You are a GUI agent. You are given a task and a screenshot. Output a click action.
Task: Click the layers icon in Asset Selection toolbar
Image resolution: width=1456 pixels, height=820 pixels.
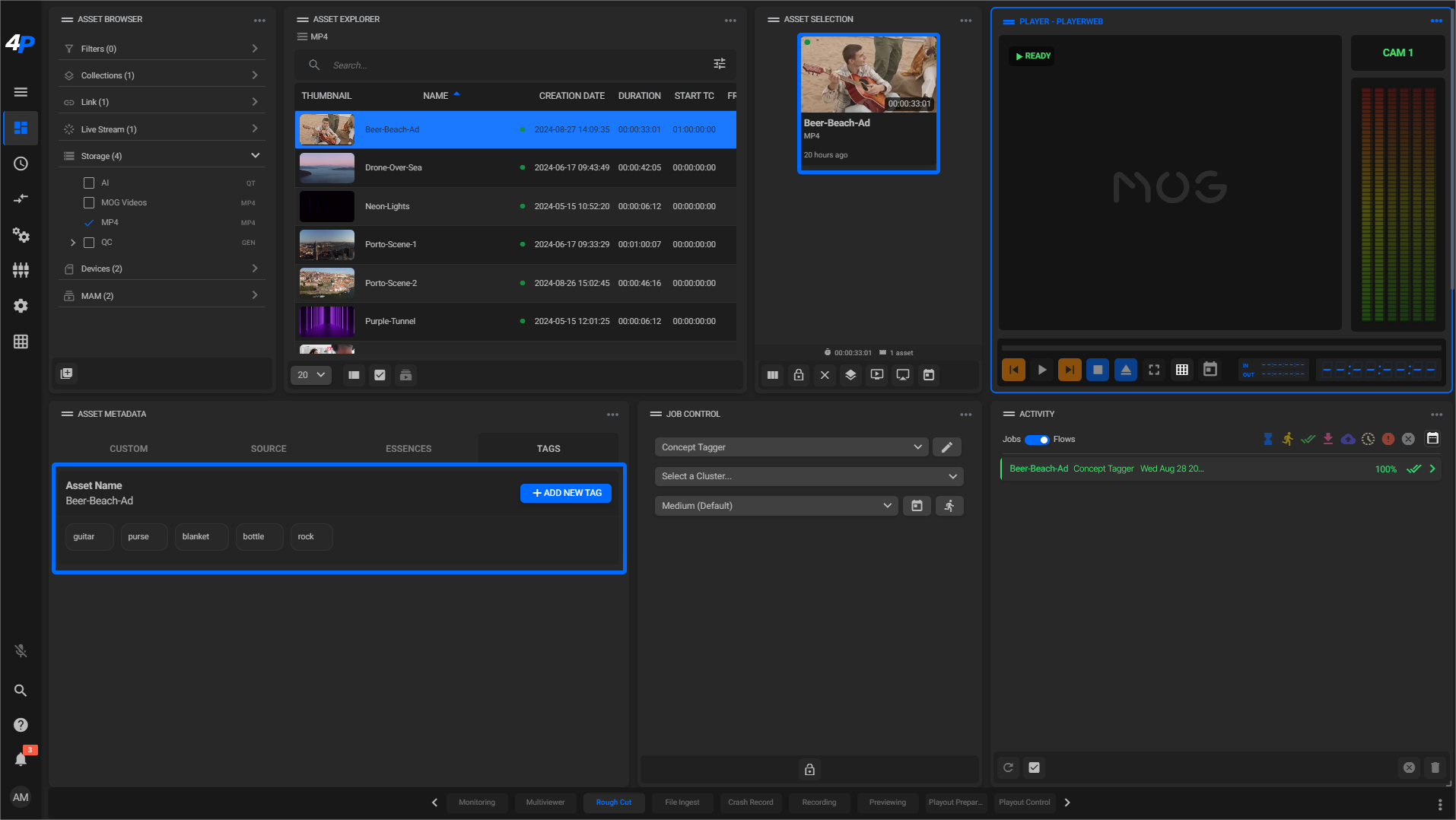coord(850,375)
